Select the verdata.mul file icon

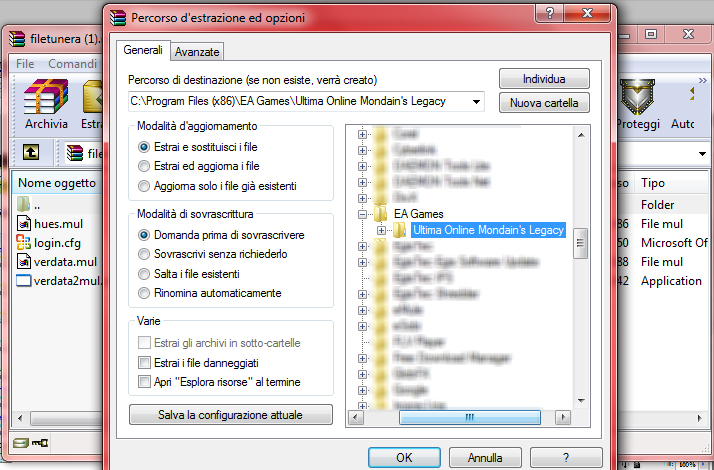click(x=24, y=262)
